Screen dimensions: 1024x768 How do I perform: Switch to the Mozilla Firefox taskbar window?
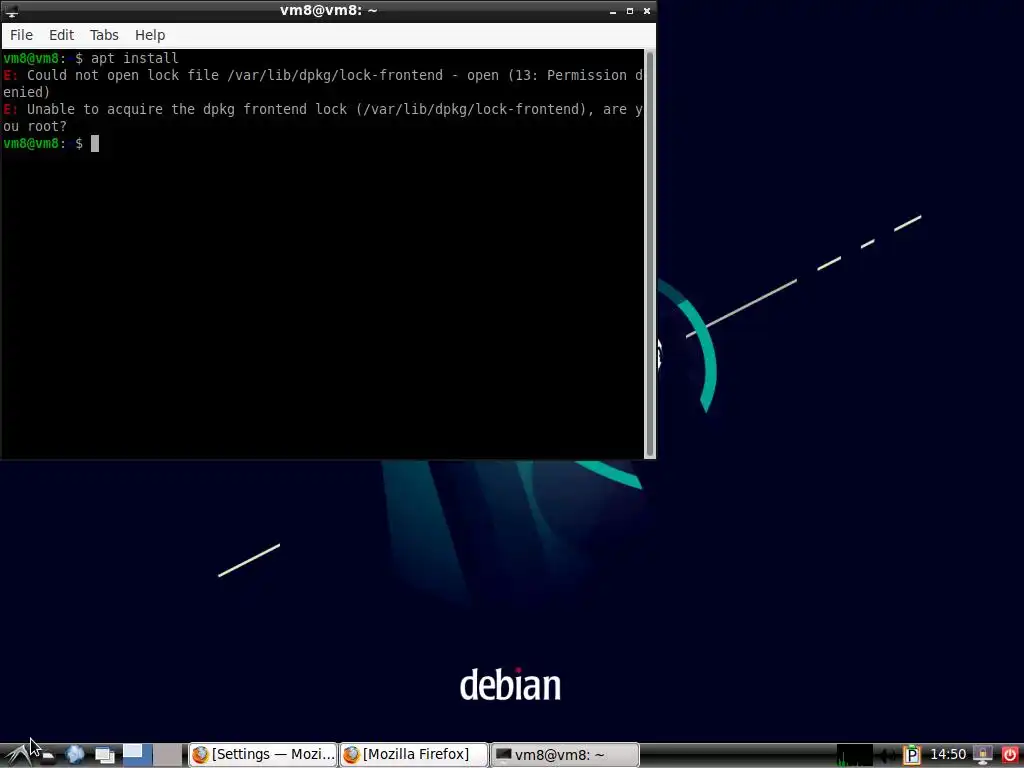click(414, 755)
